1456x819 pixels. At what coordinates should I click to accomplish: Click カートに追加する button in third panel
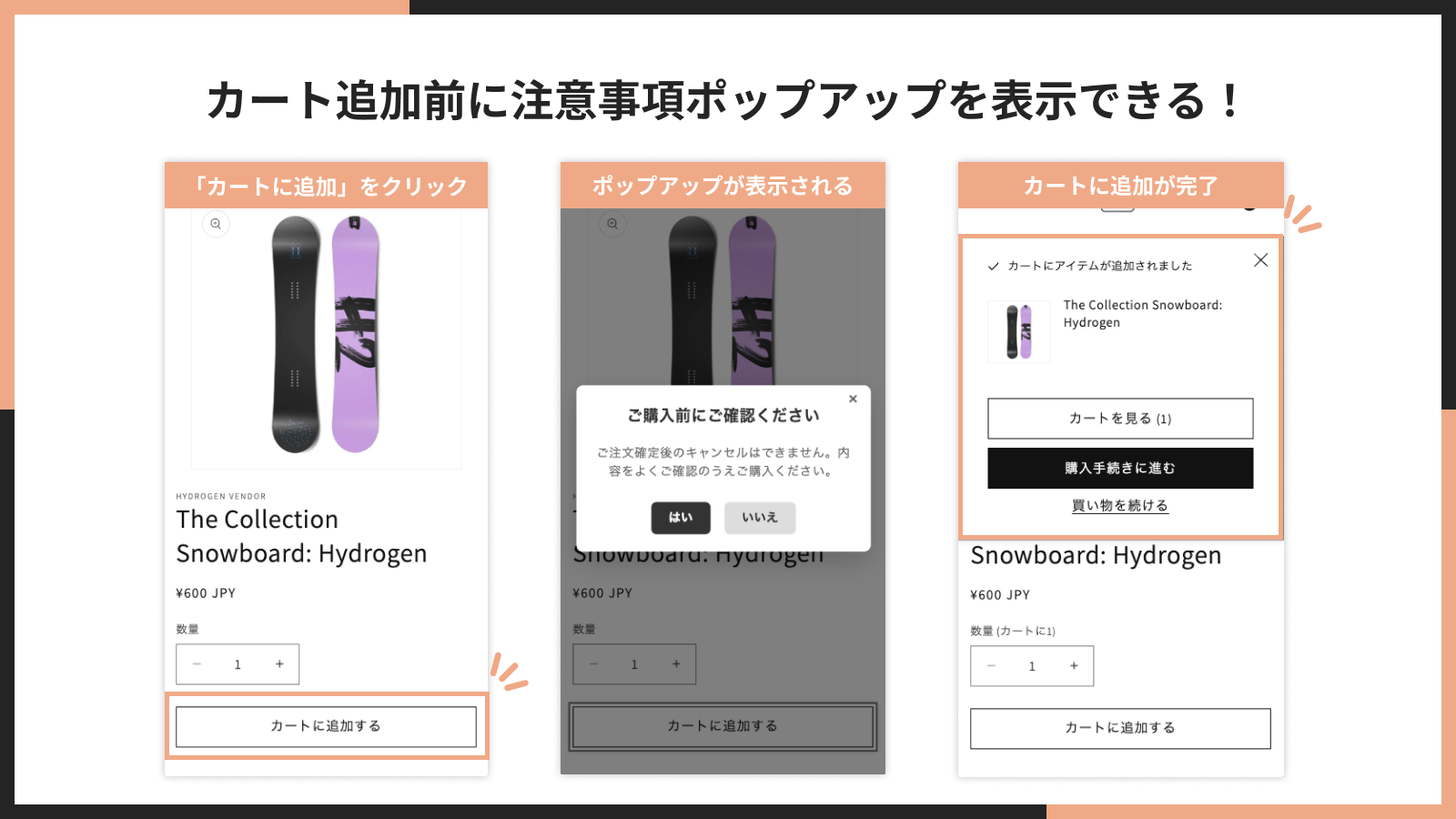pyautogui.click(x=1120, y=728)
